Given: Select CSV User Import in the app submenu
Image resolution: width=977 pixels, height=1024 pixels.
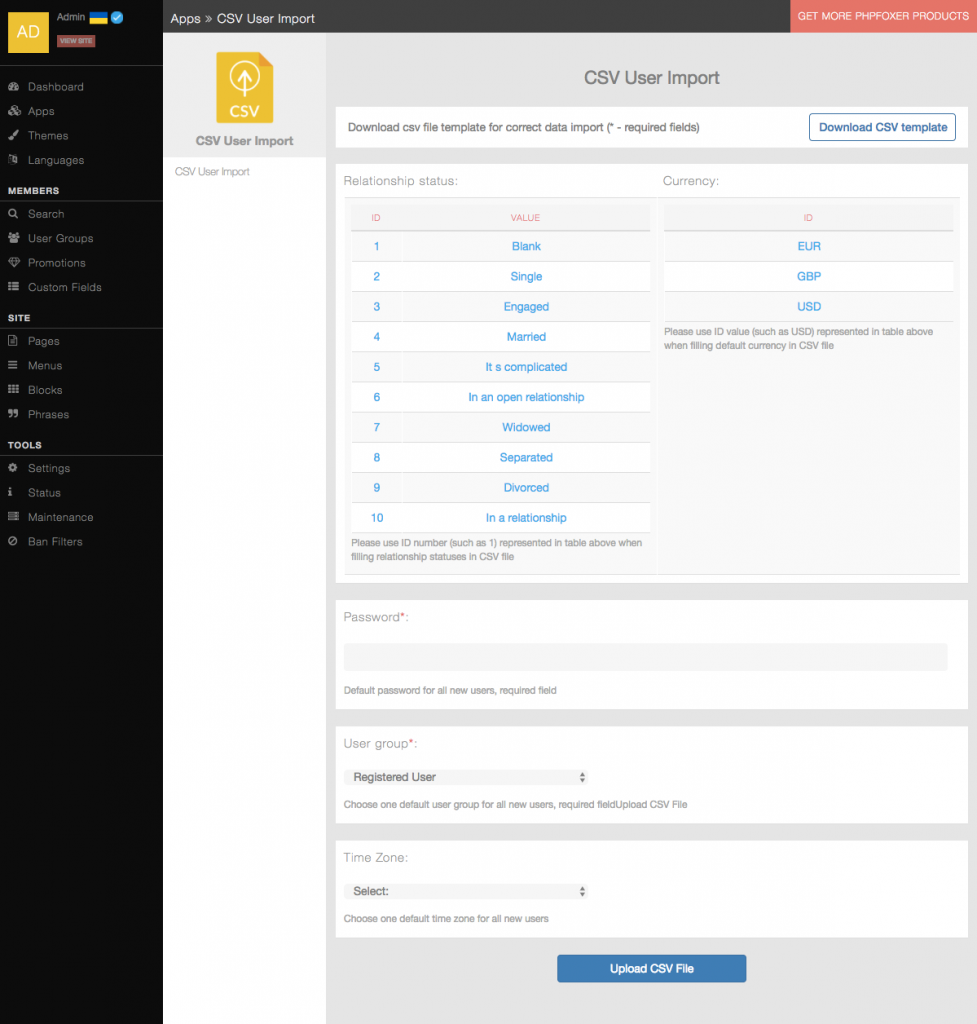Looking at the screenshot, I should (210, 171).
